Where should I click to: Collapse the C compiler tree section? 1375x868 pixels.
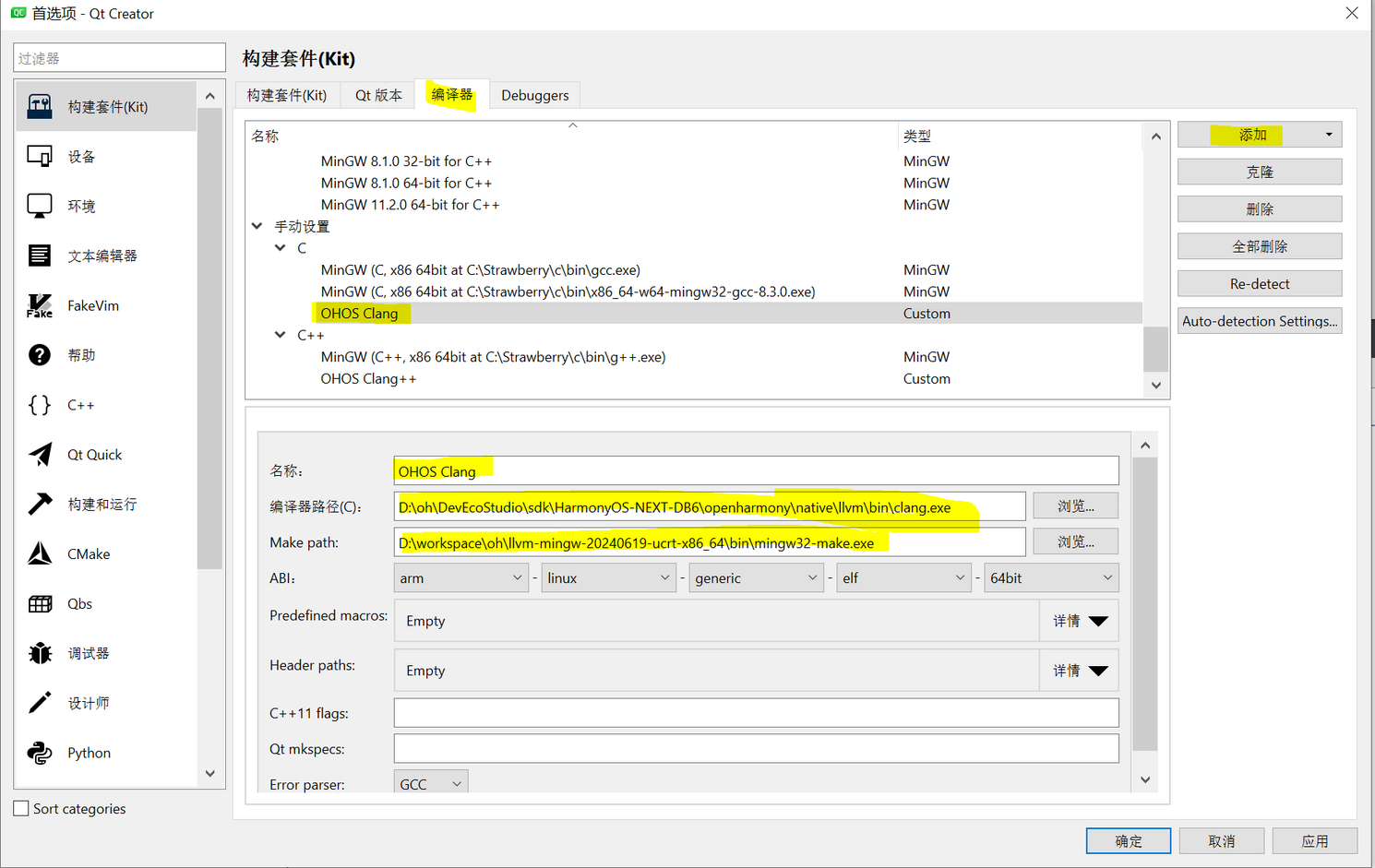pyautogui.click(x=280, y=247)
